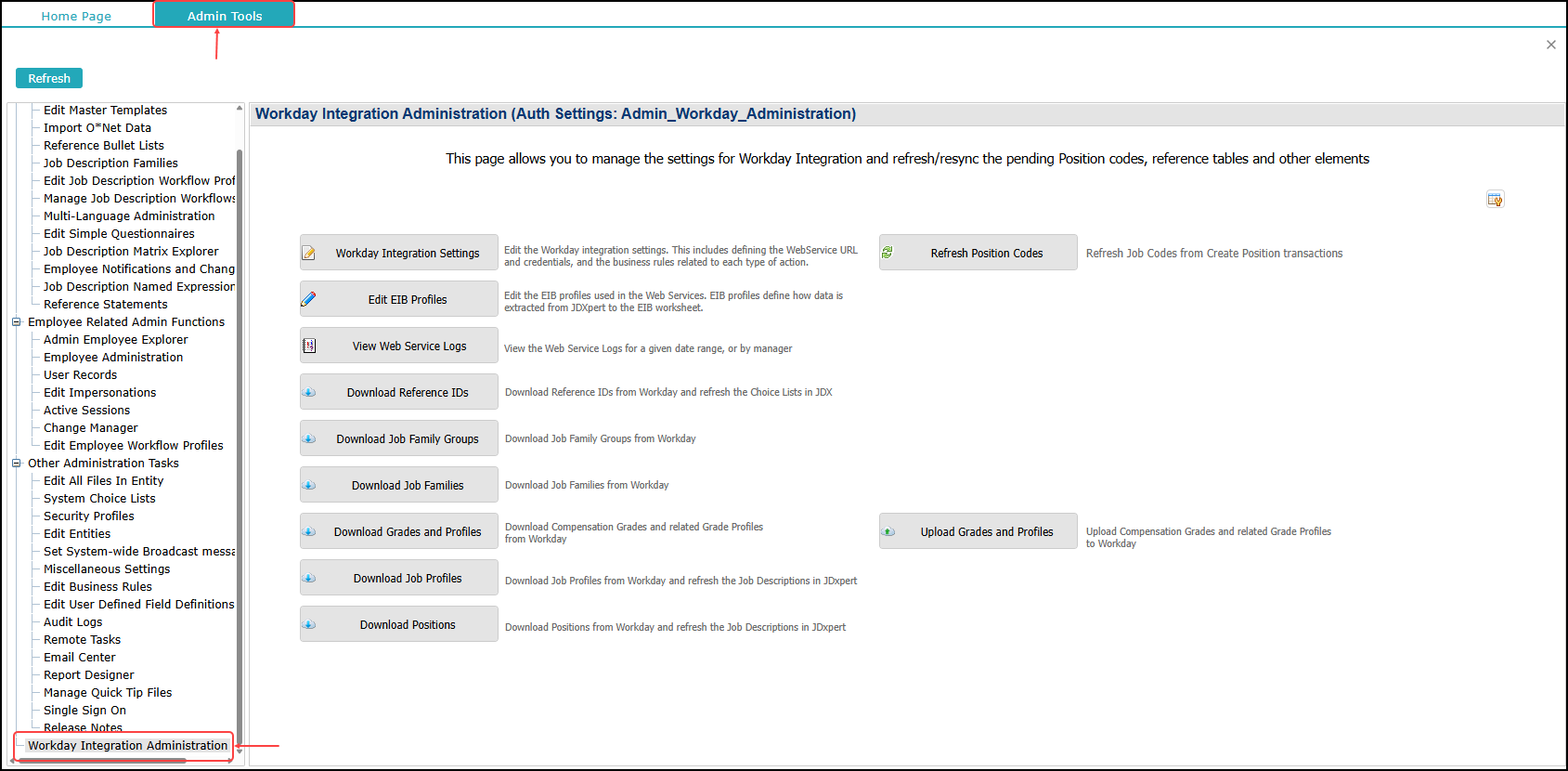Select Reference Statements in the tree
Screen dimensions: 1568x771
coord(106,305)
